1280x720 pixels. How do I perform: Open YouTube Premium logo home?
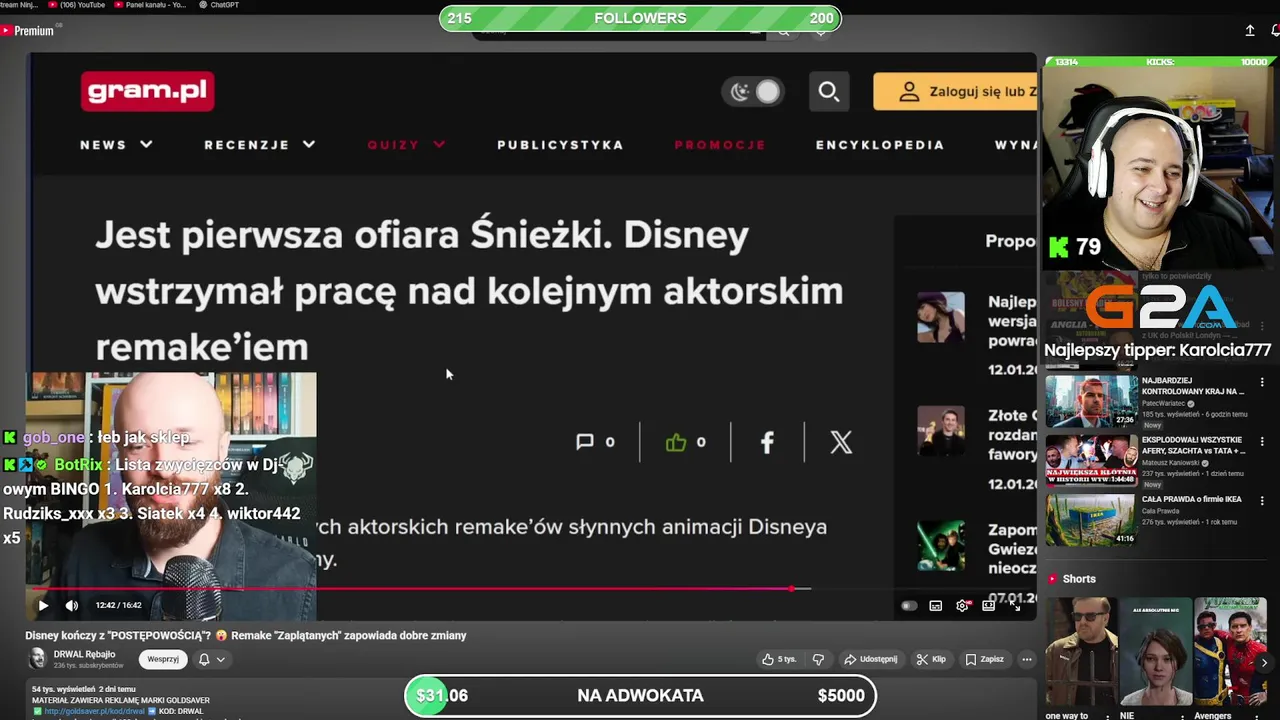point(28,31)
